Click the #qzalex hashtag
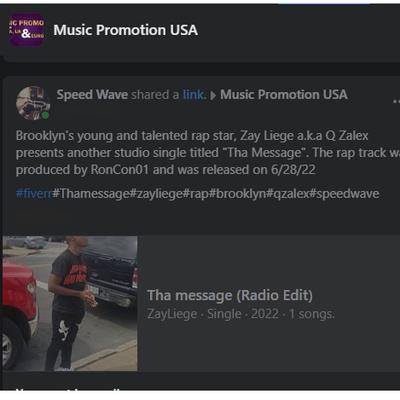This screenshot has width=400, height=400. coord(287,194)
